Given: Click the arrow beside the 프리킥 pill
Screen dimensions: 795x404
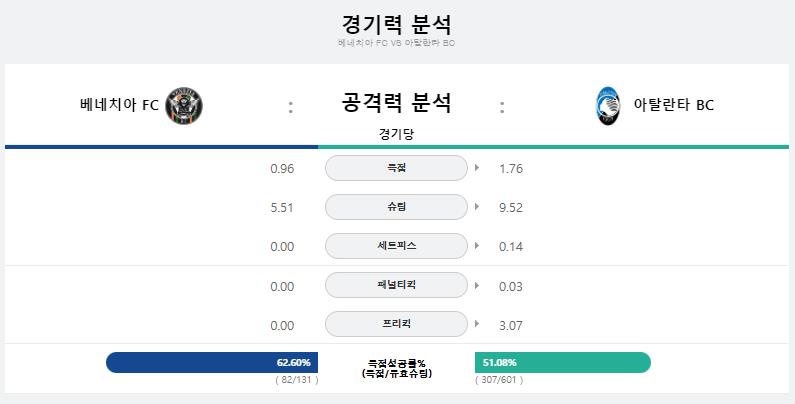Looking at the screenshot, I should coord(477,324).
